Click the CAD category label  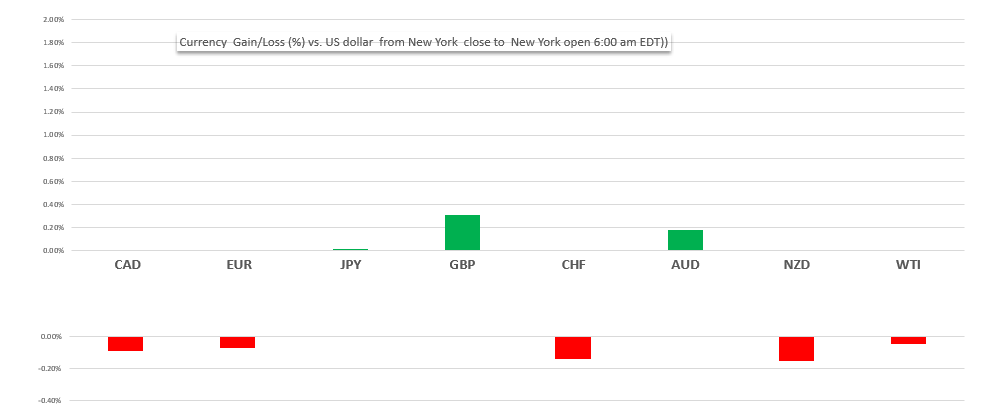(127, 265)
